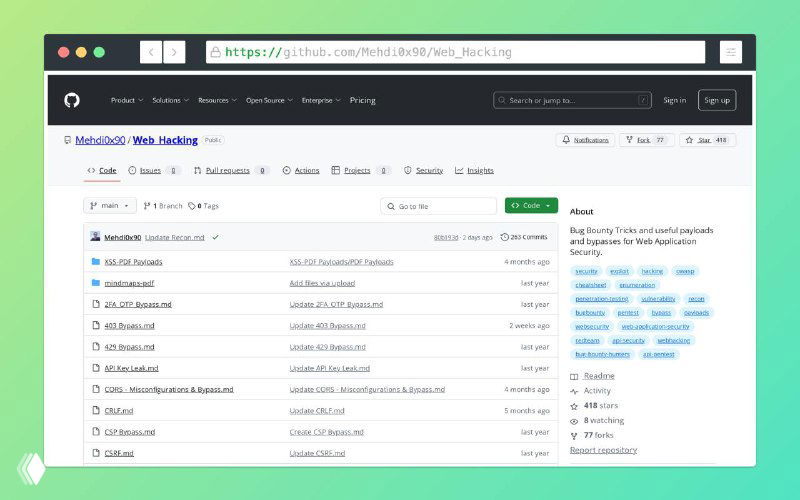This screenshot has width=800, height=500.
Task: Click the 1 Branch link
Action: 163,206
